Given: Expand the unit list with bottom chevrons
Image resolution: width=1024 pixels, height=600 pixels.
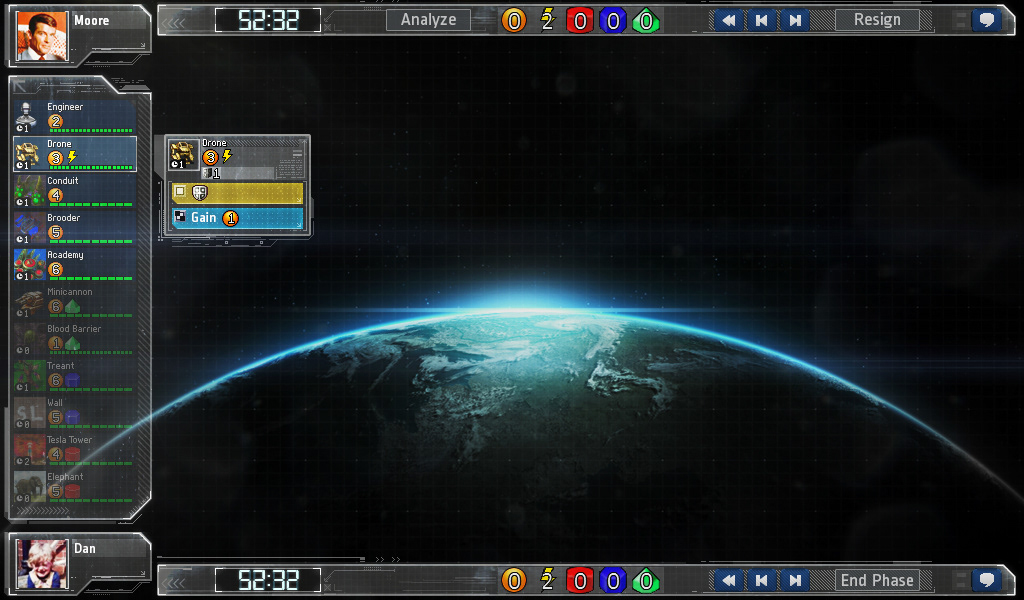Looking at the screenshot, I should pos(44,511).
